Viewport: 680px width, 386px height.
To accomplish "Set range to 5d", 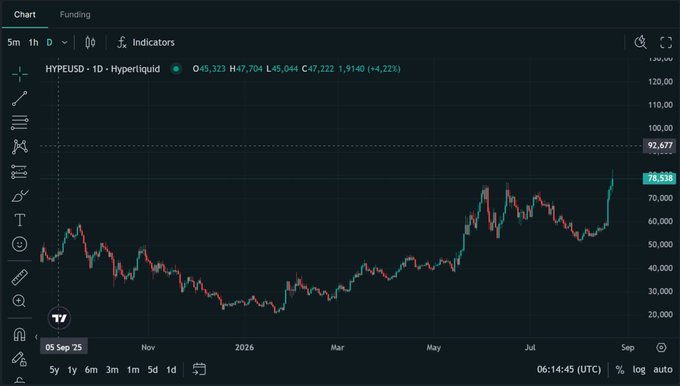I will point(153,370).
